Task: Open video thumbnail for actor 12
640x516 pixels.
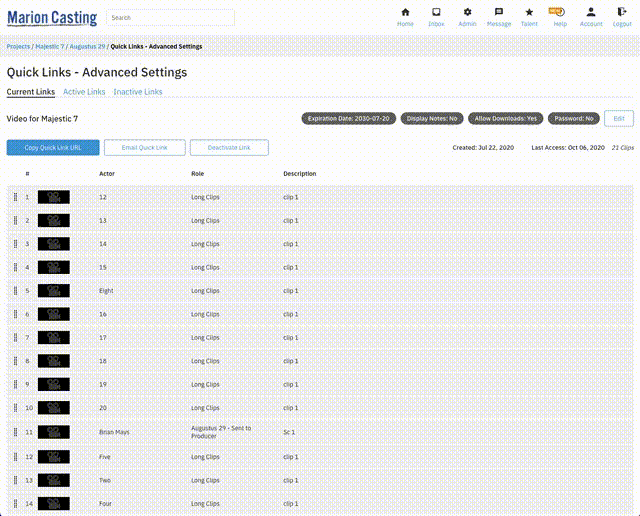Action: point(54,197)
